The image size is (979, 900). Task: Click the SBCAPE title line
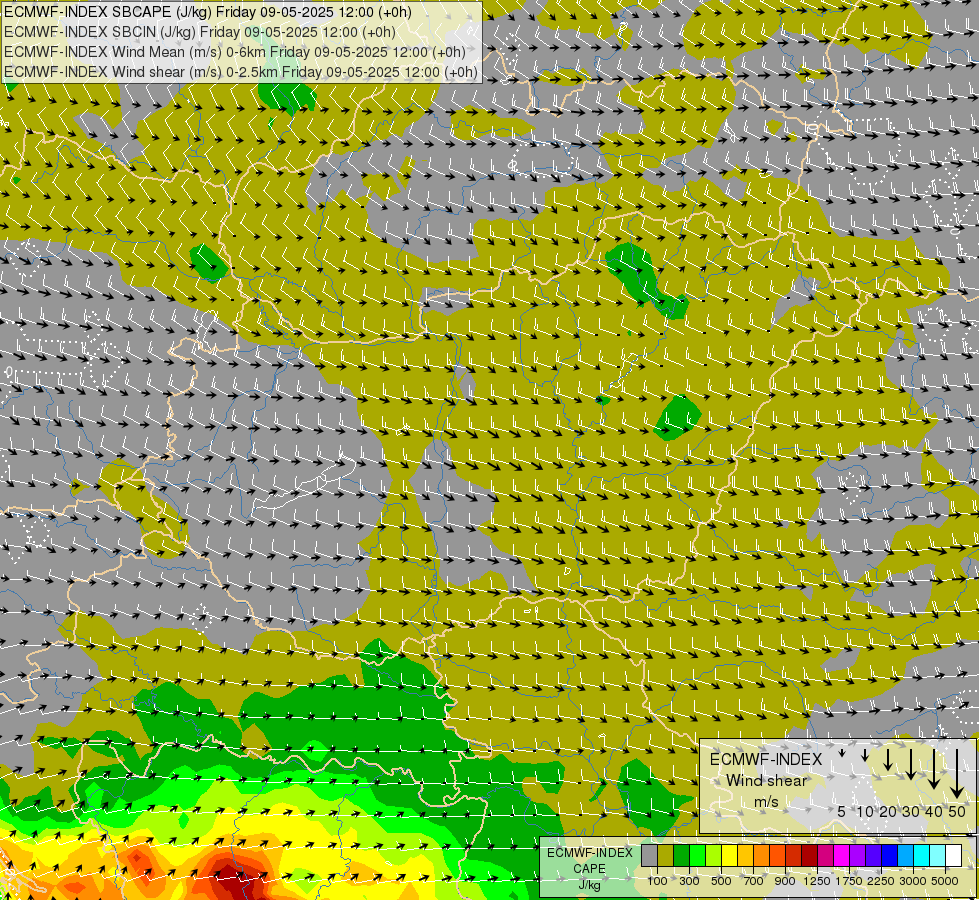pos(207,12)
